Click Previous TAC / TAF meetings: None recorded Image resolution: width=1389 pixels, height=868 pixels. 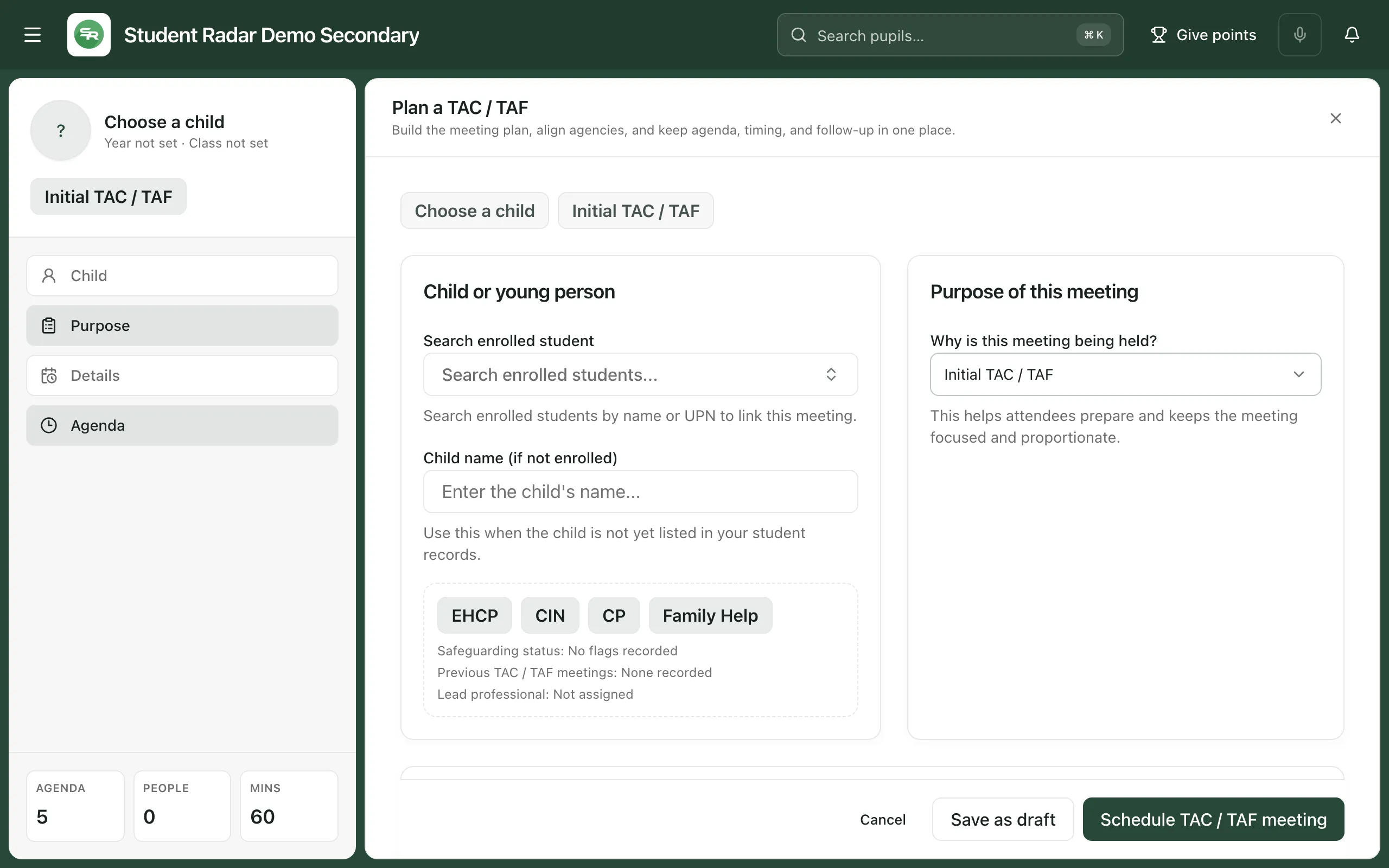[575, 672]
